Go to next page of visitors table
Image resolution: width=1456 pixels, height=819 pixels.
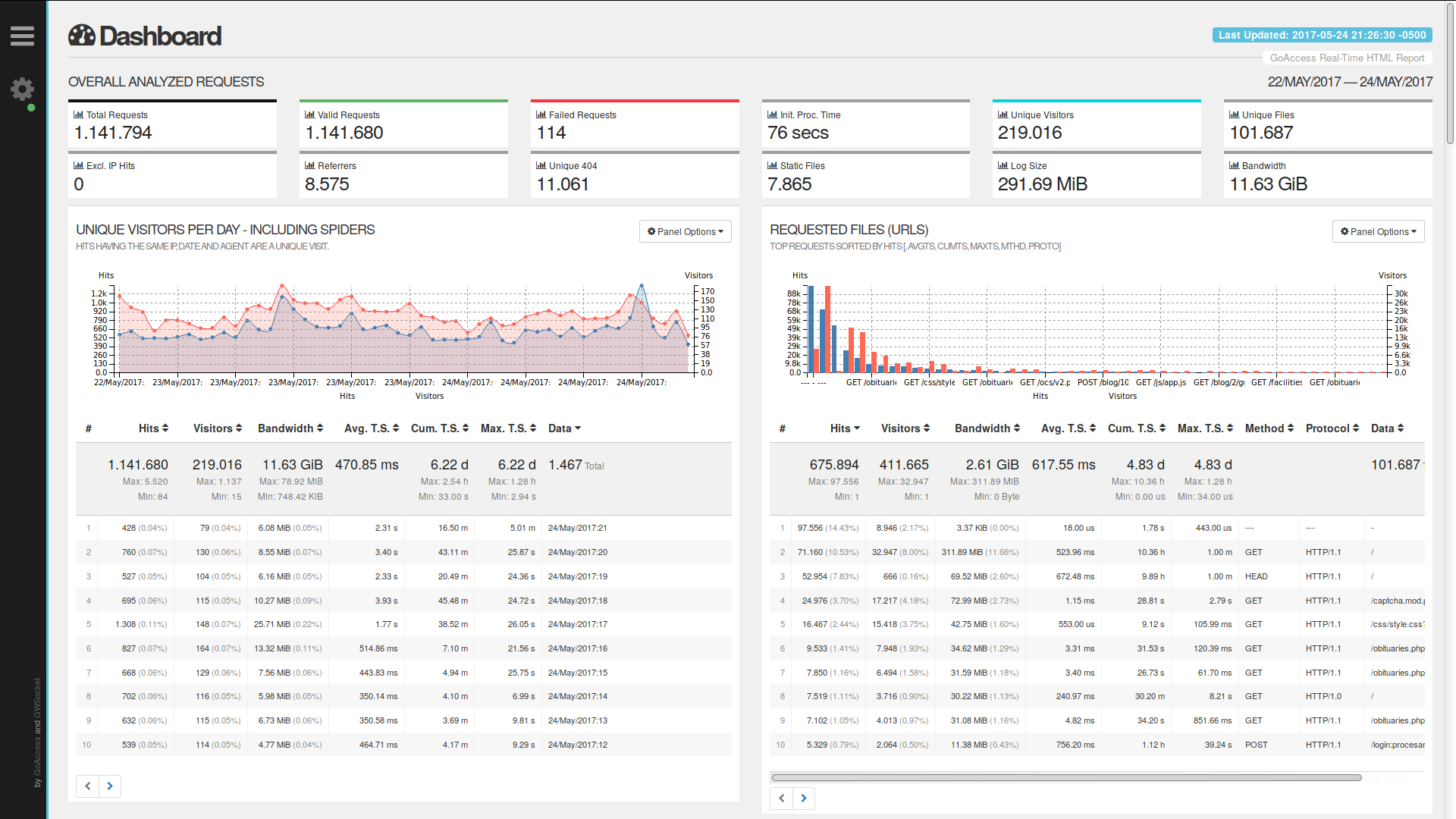(110, 786)
